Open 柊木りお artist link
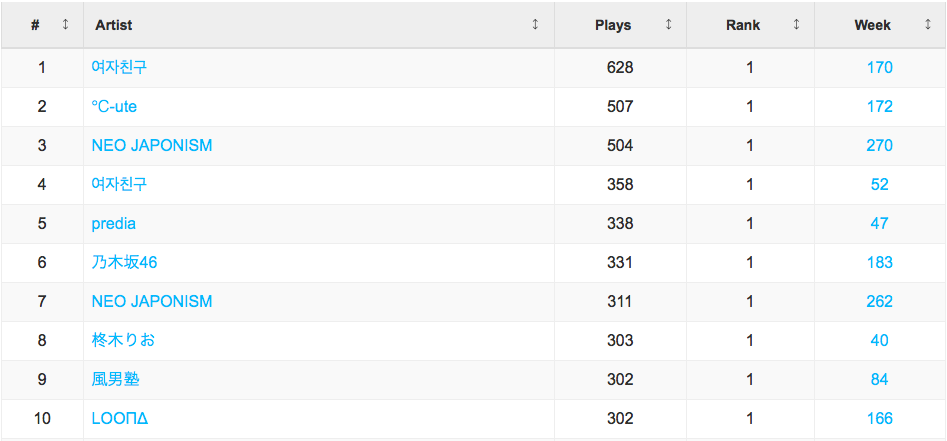947x441 pixels. (x=123, y=340)
